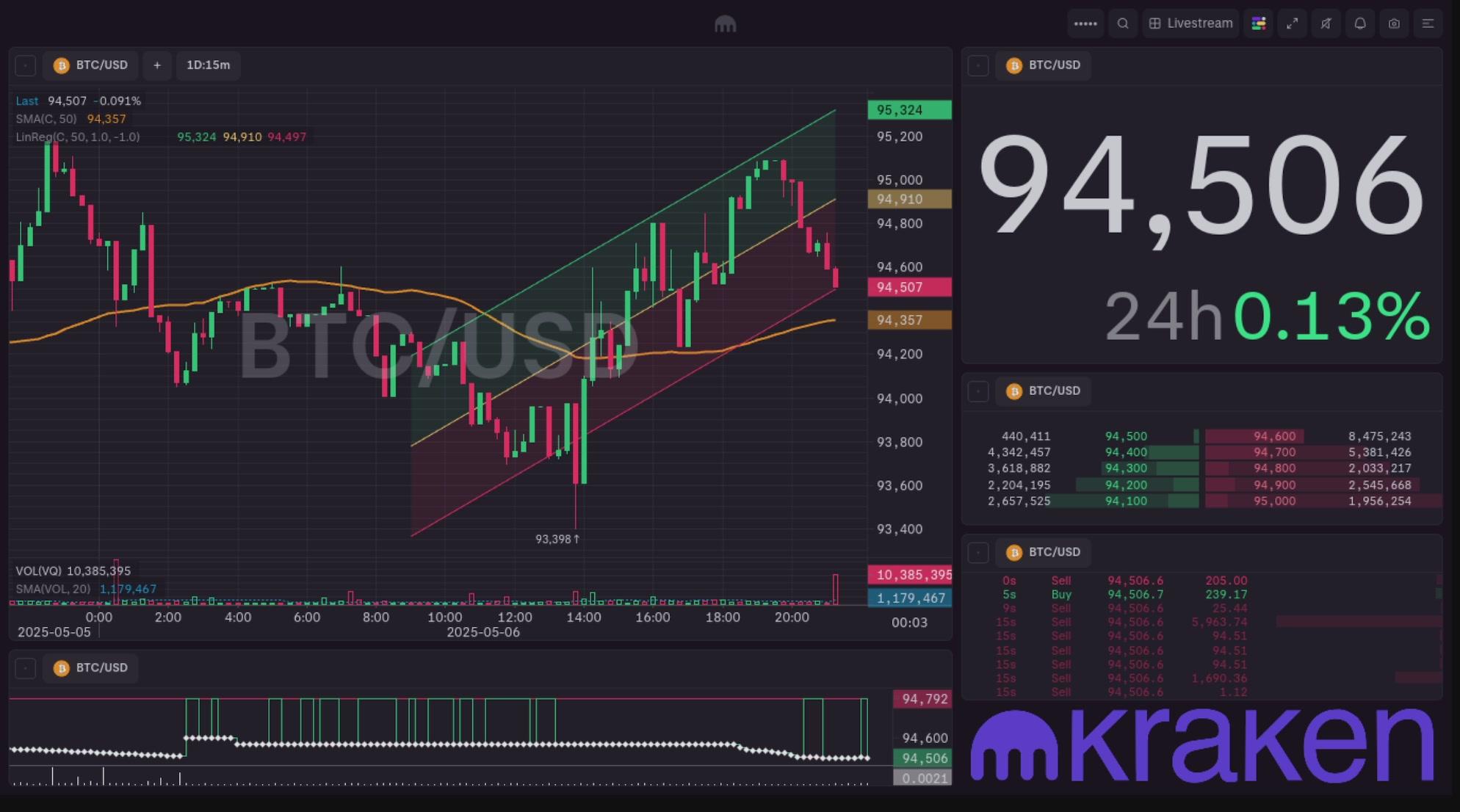The height and width of the screenshot is (812, 1460).
Task: Open the bottom spread panel BTC/USD selector
Action: [90, 668]
